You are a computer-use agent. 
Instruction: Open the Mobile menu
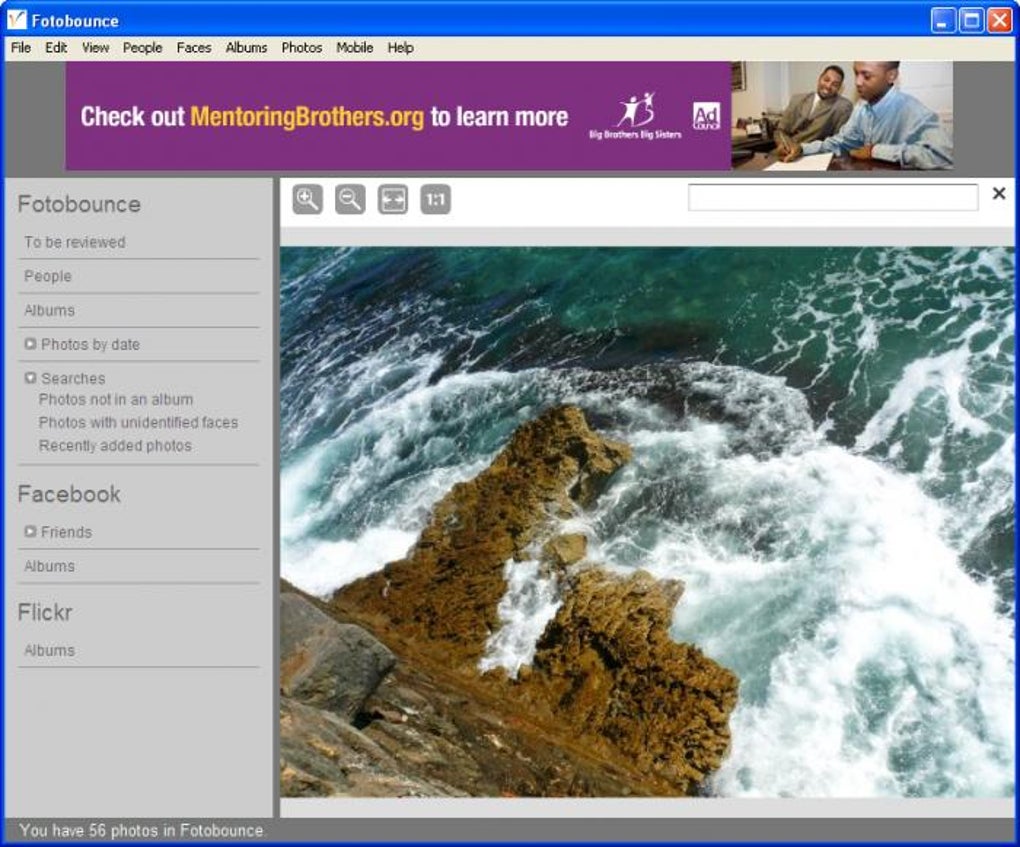[x=355, y=47]
